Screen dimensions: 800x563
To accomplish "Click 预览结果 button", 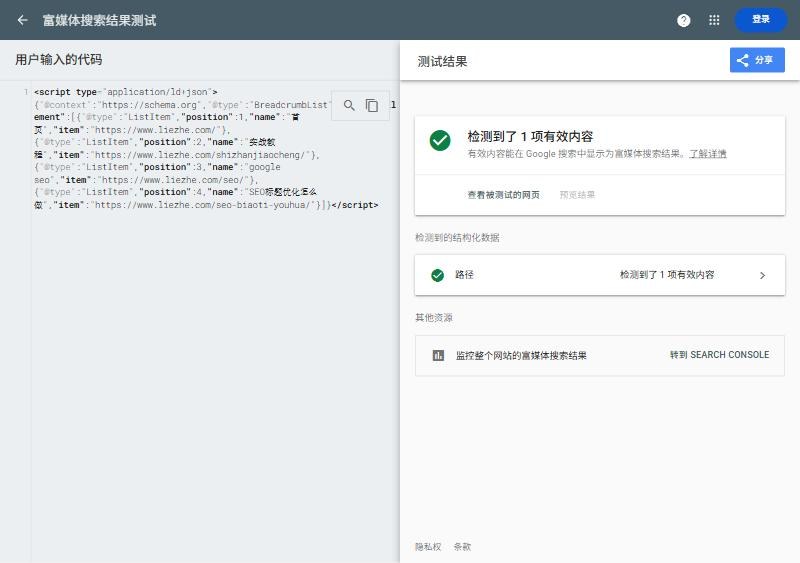I will [x=577, y=195].
